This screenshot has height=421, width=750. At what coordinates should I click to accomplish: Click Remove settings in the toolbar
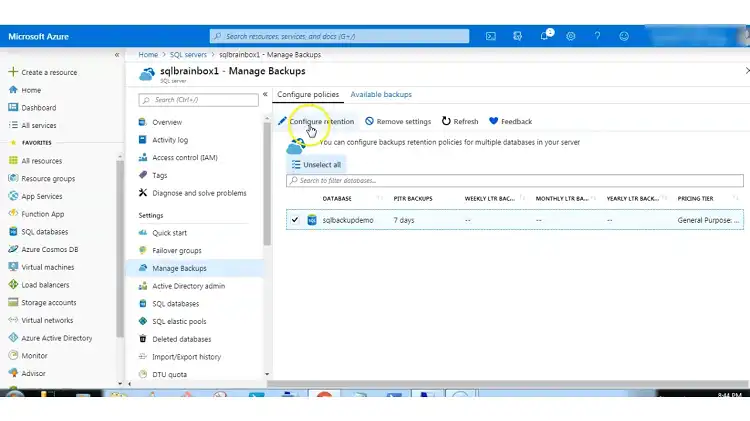click(x=398, y=121)
